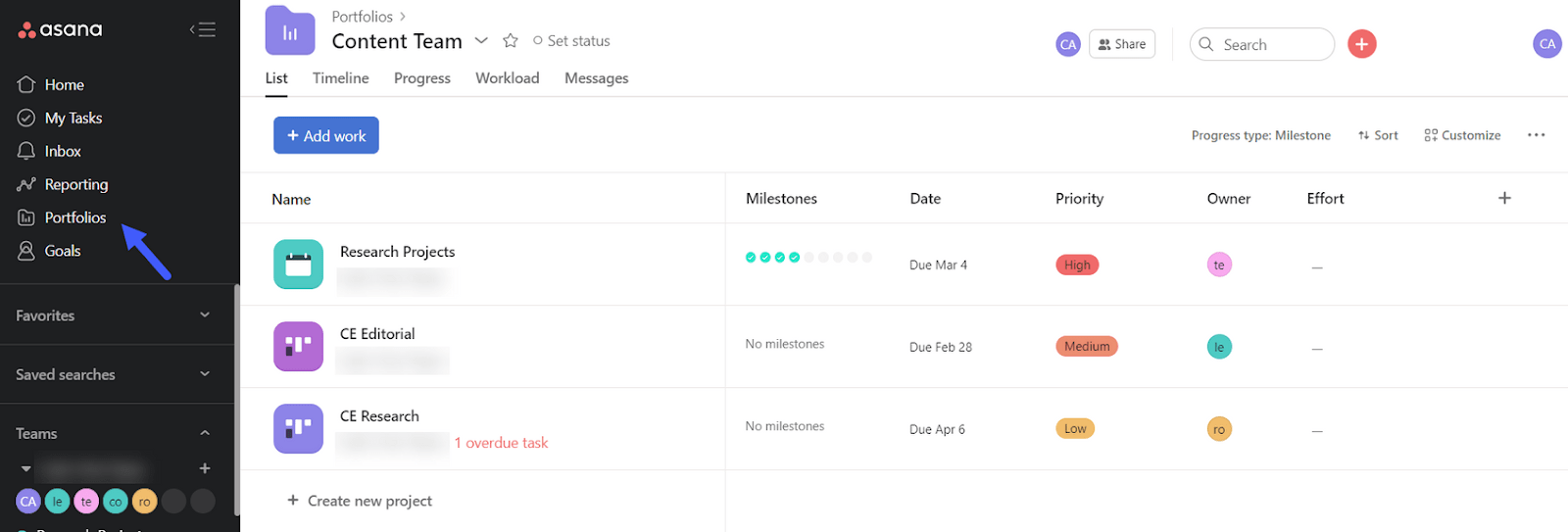
Task: Click the Asana logo
Action: click(x=60, y=29)
